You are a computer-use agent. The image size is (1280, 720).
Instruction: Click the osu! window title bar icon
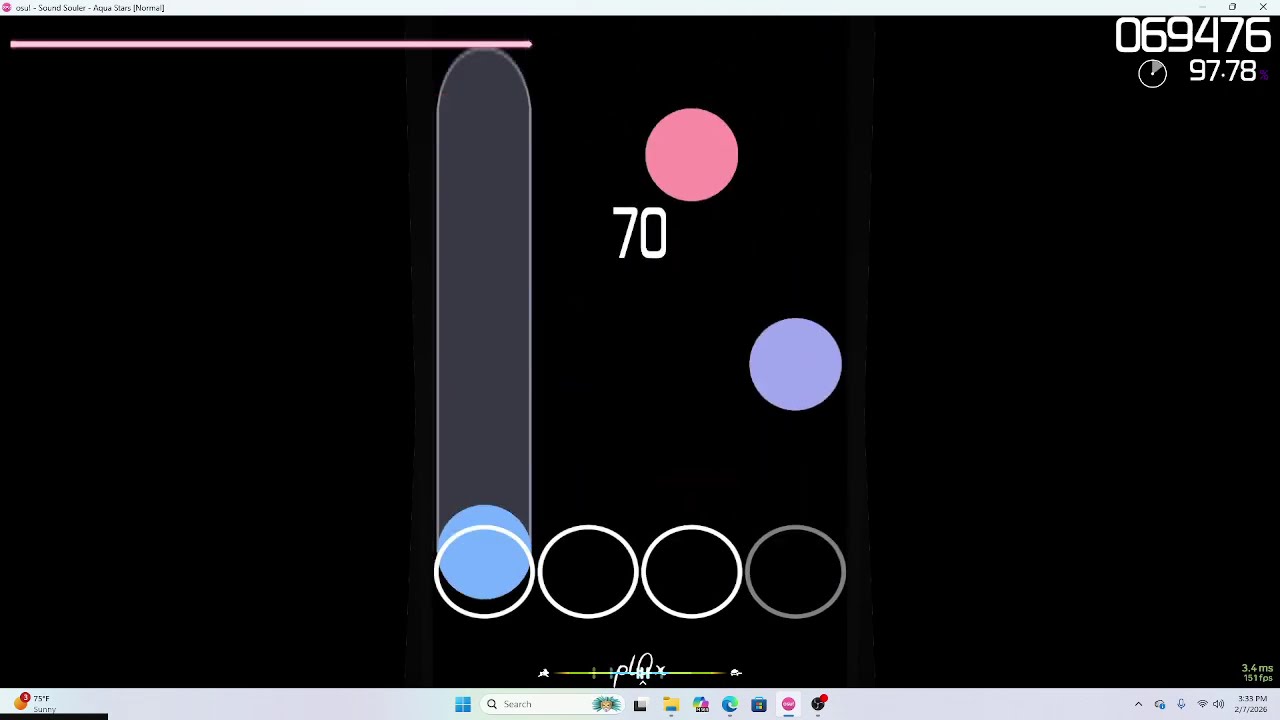[x=7, y=7]
